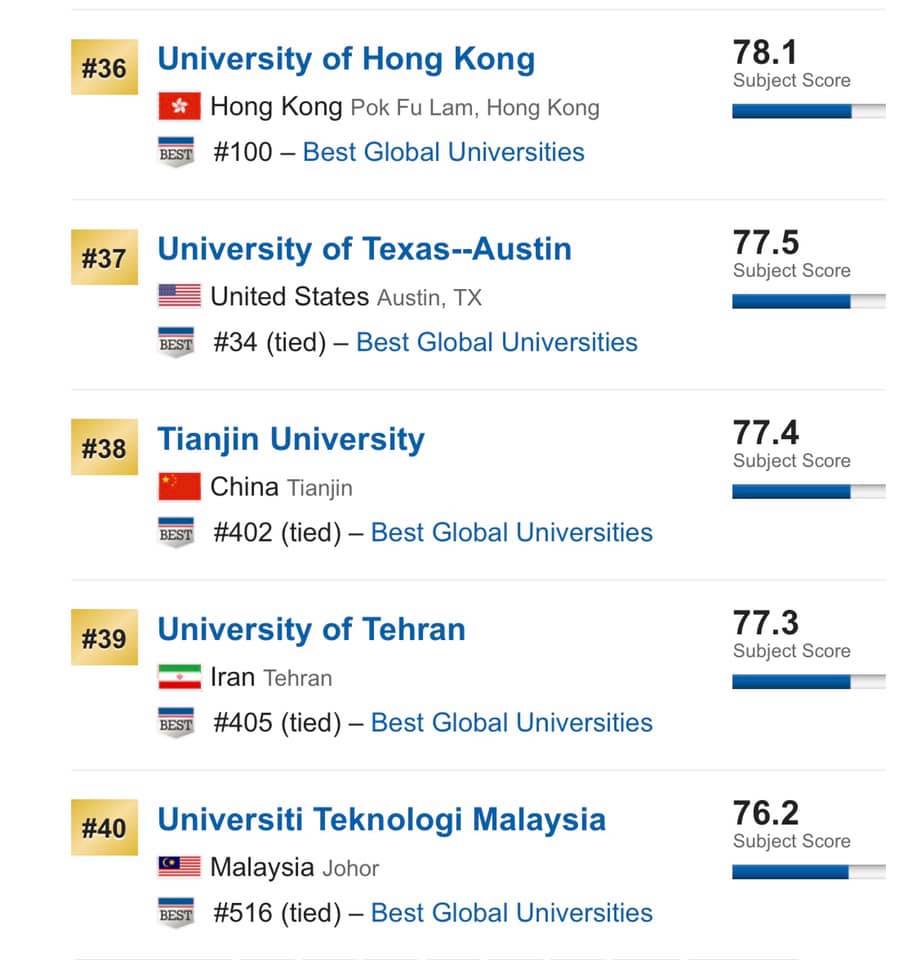This screenshot has width=916, height=960.
Task: Open Universiti Teknologi Malaysia page
Action: pos(381,820)
